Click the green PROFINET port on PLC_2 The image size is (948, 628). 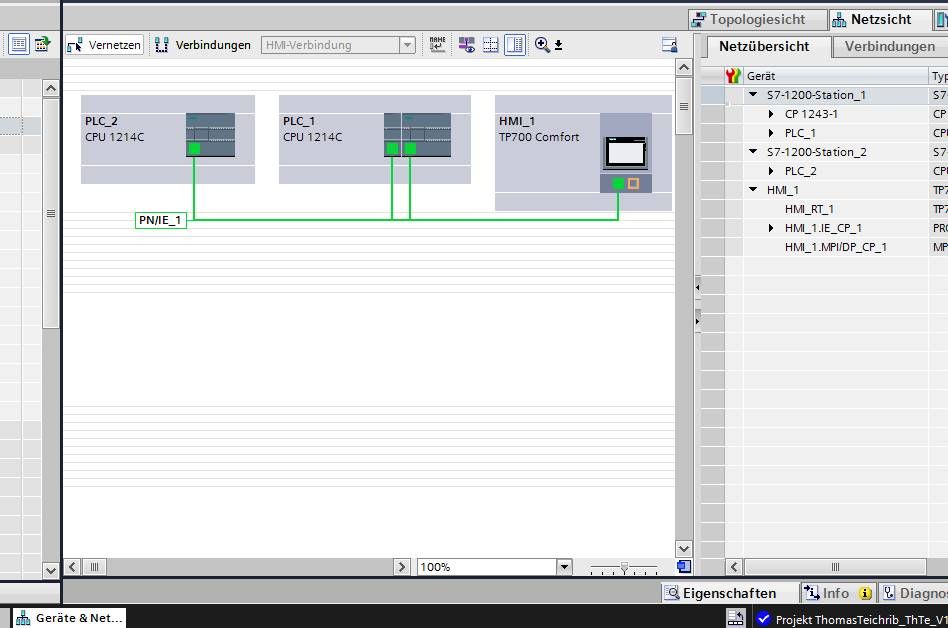pos(194,149)
